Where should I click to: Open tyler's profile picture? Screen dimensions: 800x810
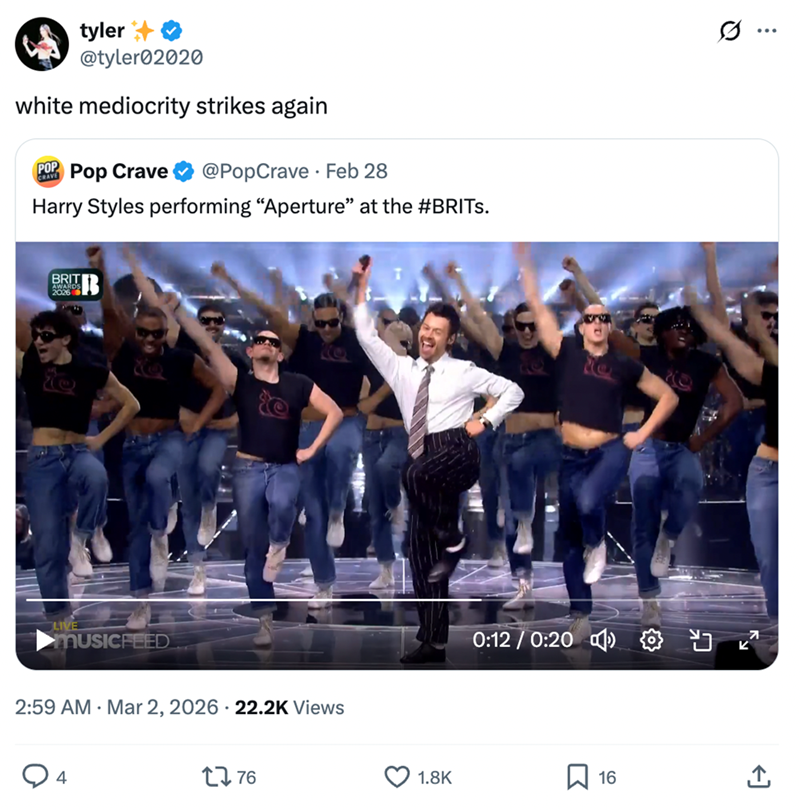tap(40, 42)
